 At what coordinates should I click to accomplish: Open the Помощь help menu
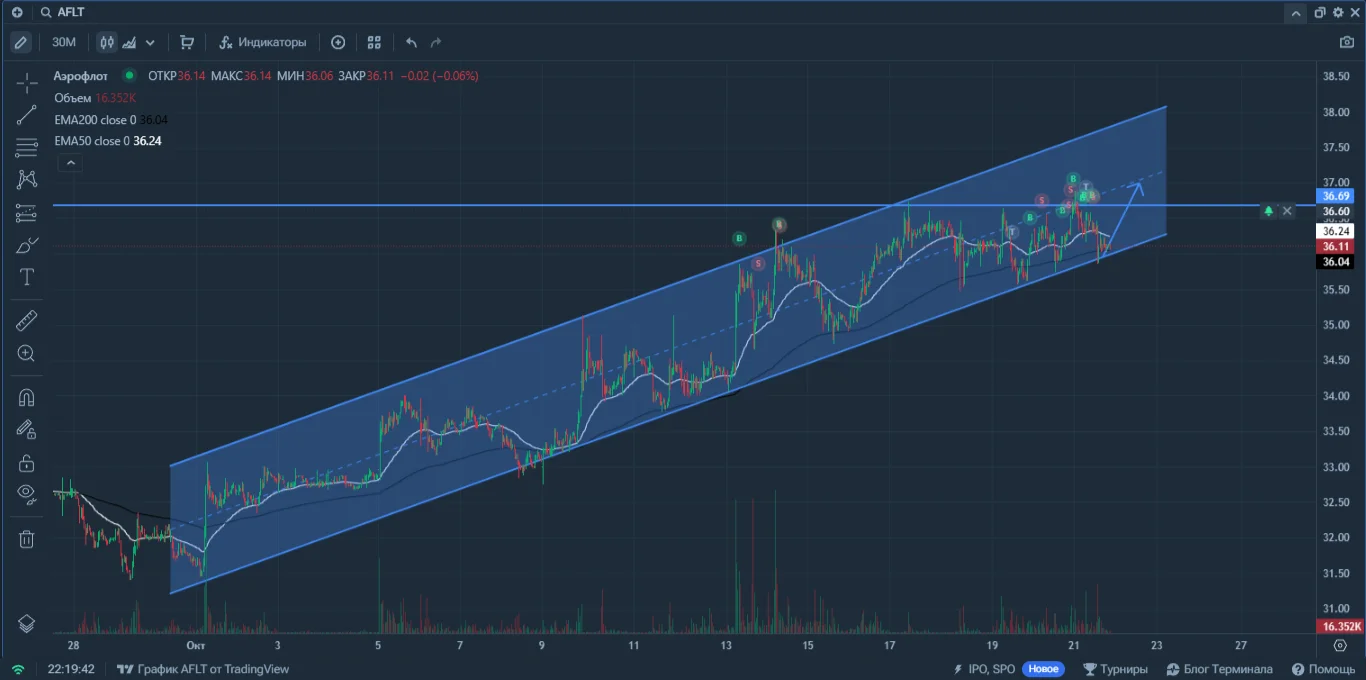tap(1323, 669)
